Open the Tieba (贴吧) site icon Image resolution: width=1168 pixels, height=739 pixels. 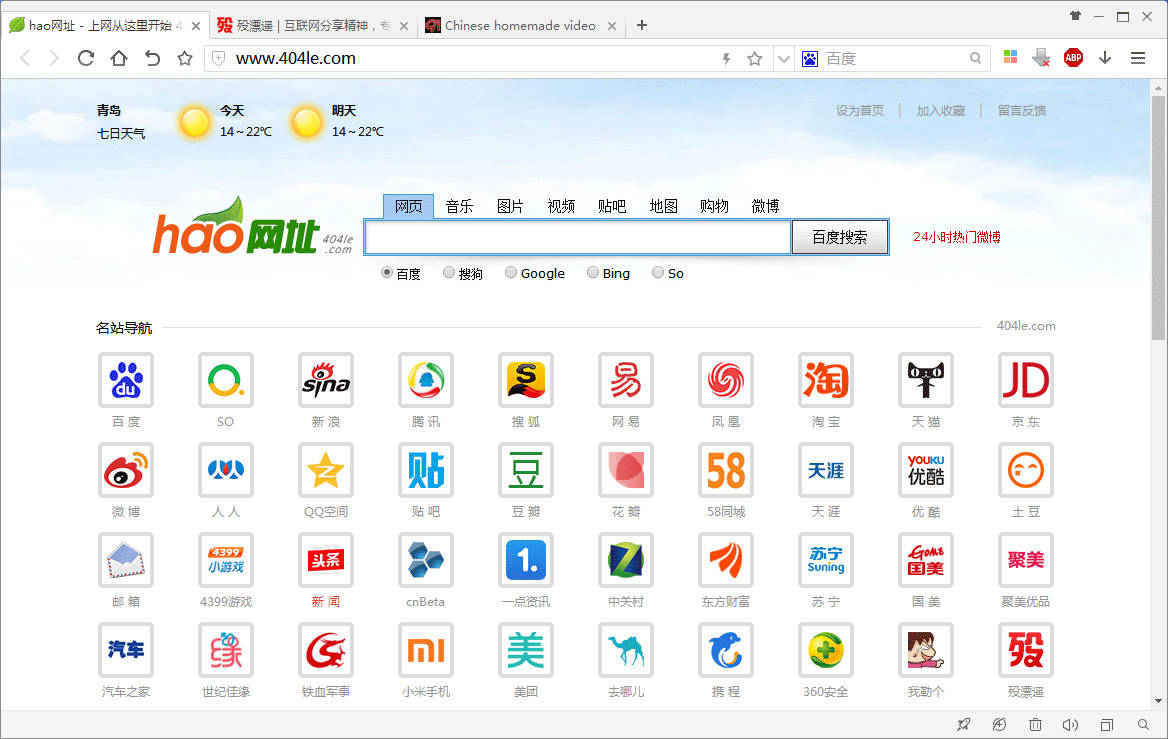tap(425, 470)
